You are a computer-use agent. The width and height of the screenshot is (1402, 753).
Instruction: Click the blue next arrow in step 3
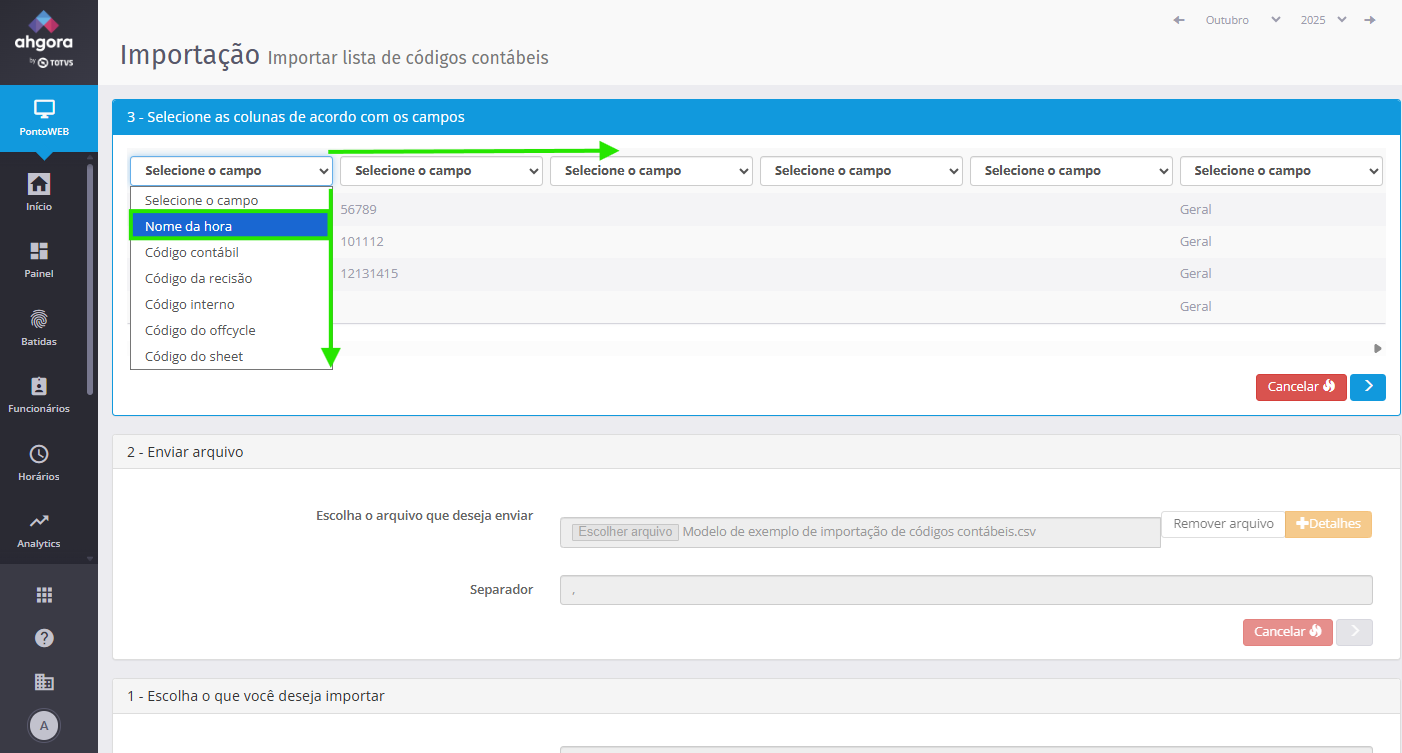click(1368, 387)
